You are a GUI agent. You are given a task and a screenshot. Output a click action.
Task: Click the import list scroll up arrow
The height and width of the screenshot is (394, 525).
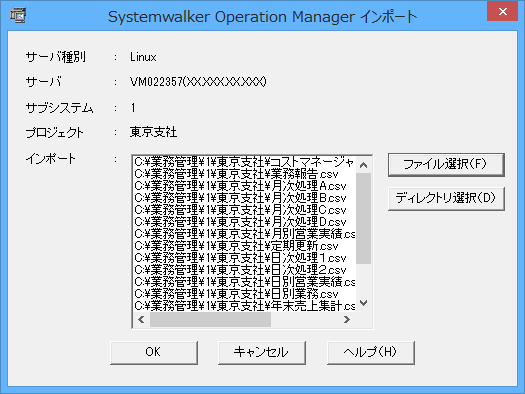point(364,165)
